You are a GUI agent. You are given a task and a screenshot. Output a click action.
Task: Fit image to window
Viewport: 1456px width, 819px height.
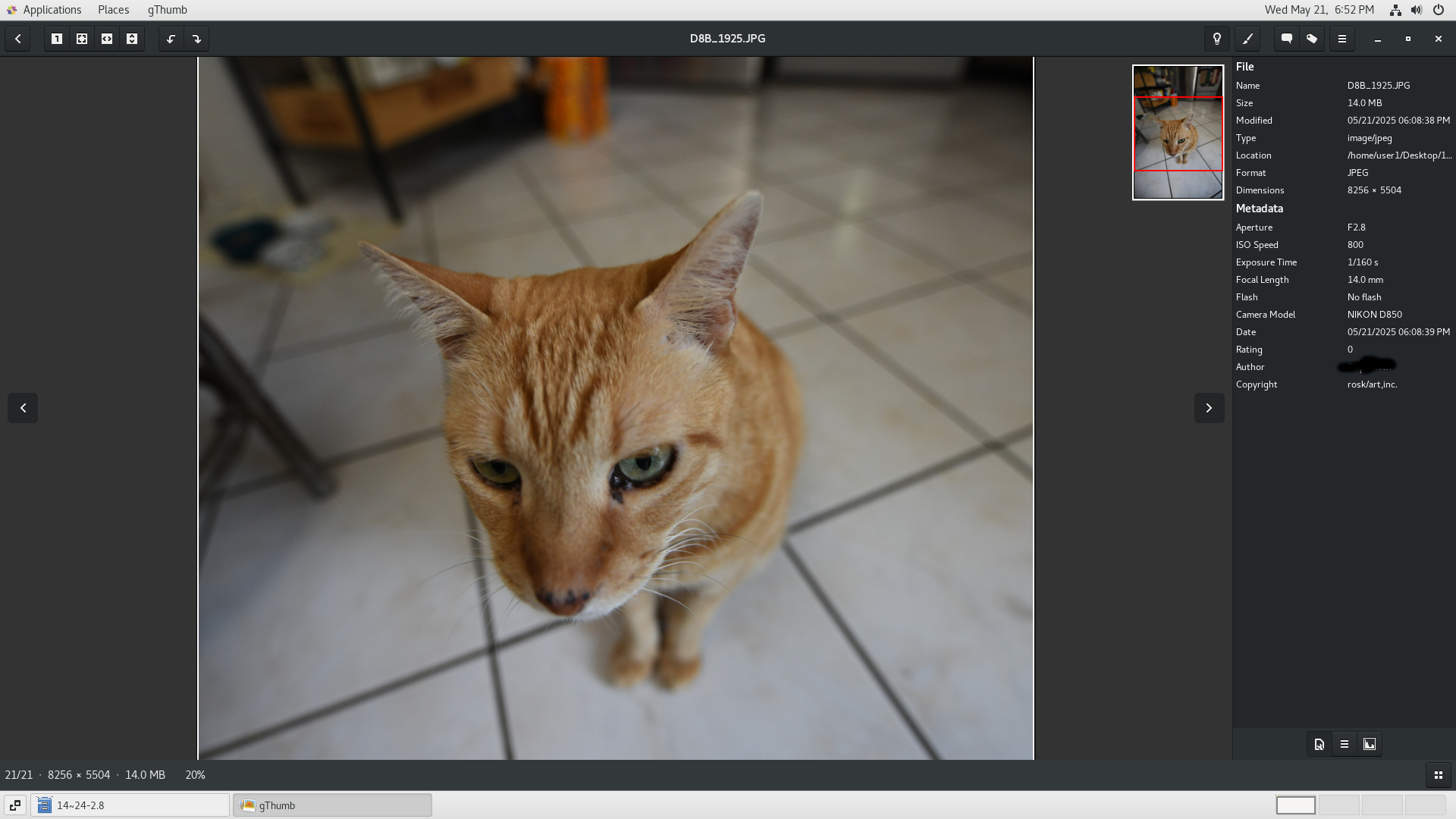click(82, 39)
